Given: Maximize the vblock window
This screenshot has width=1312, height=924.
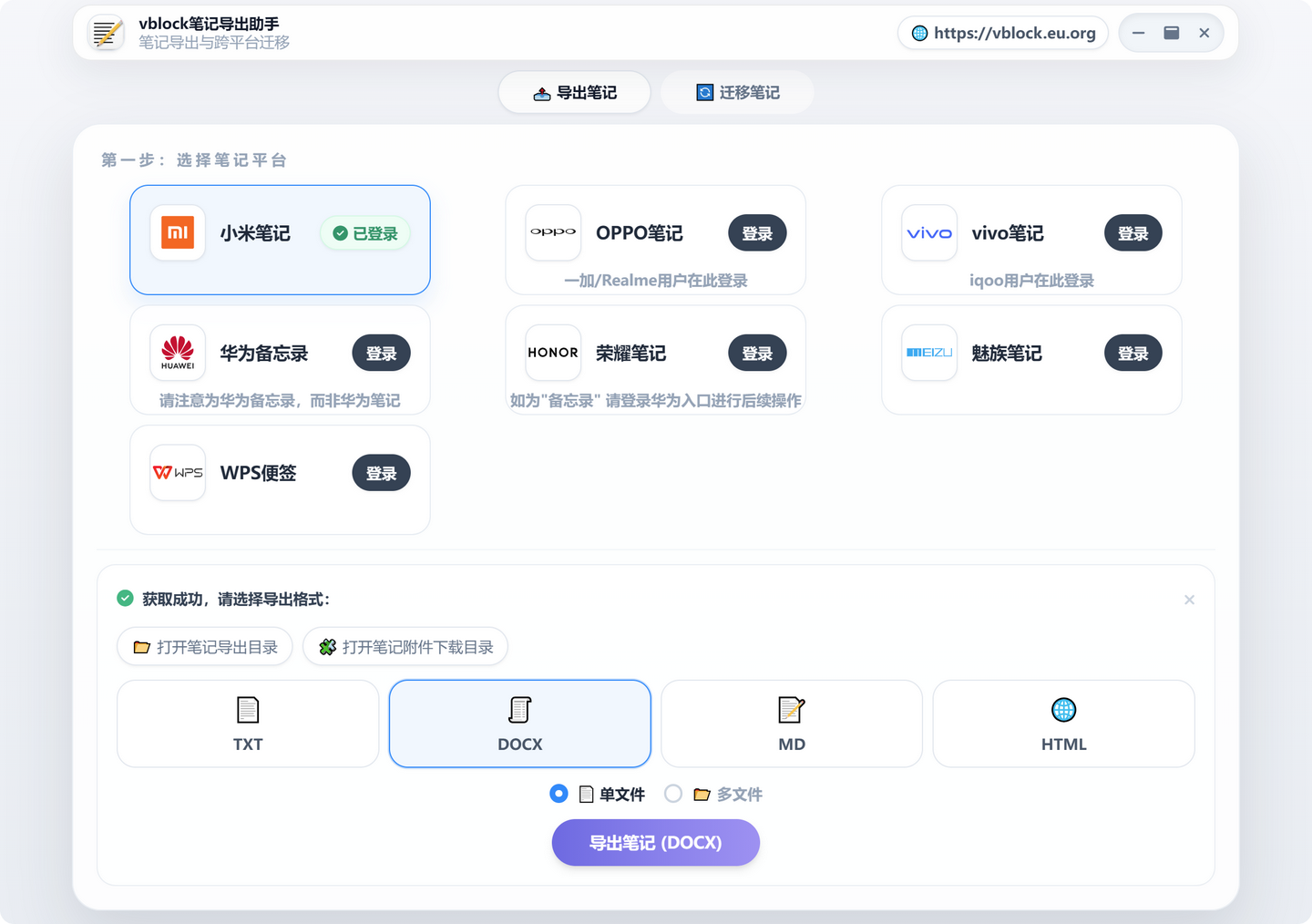Looking at the screenshot, I should pos(1172,33).
